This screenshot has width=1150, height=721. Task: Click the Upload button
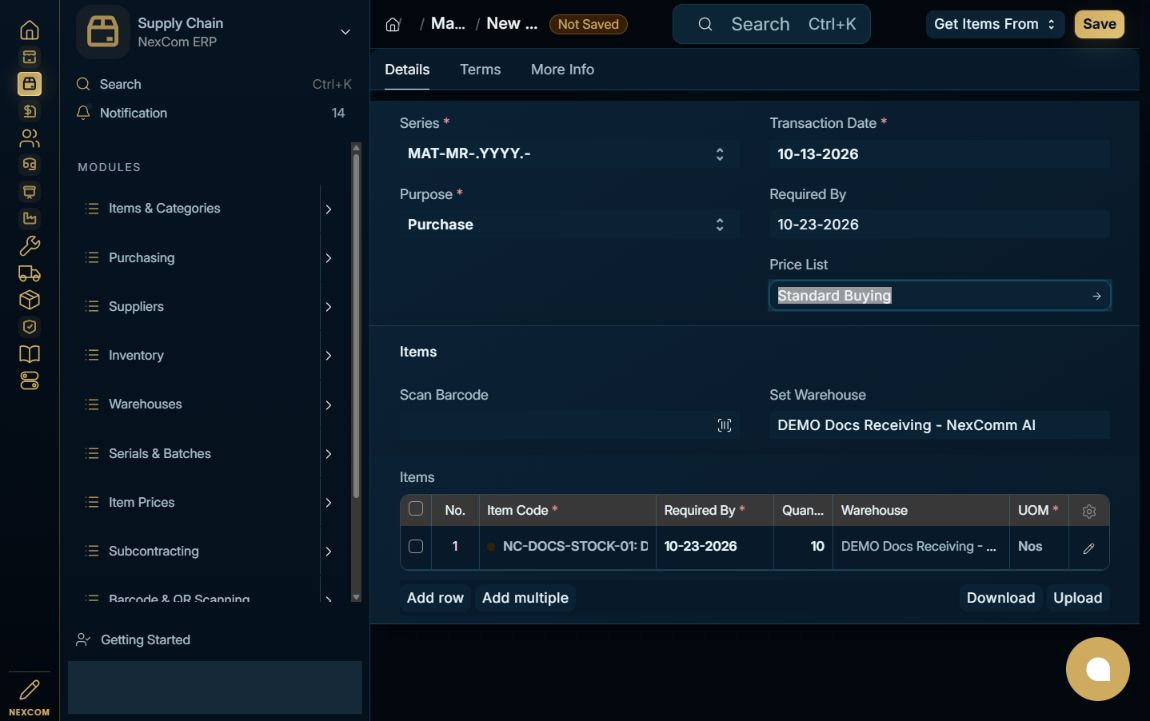tap(1077, 598)
